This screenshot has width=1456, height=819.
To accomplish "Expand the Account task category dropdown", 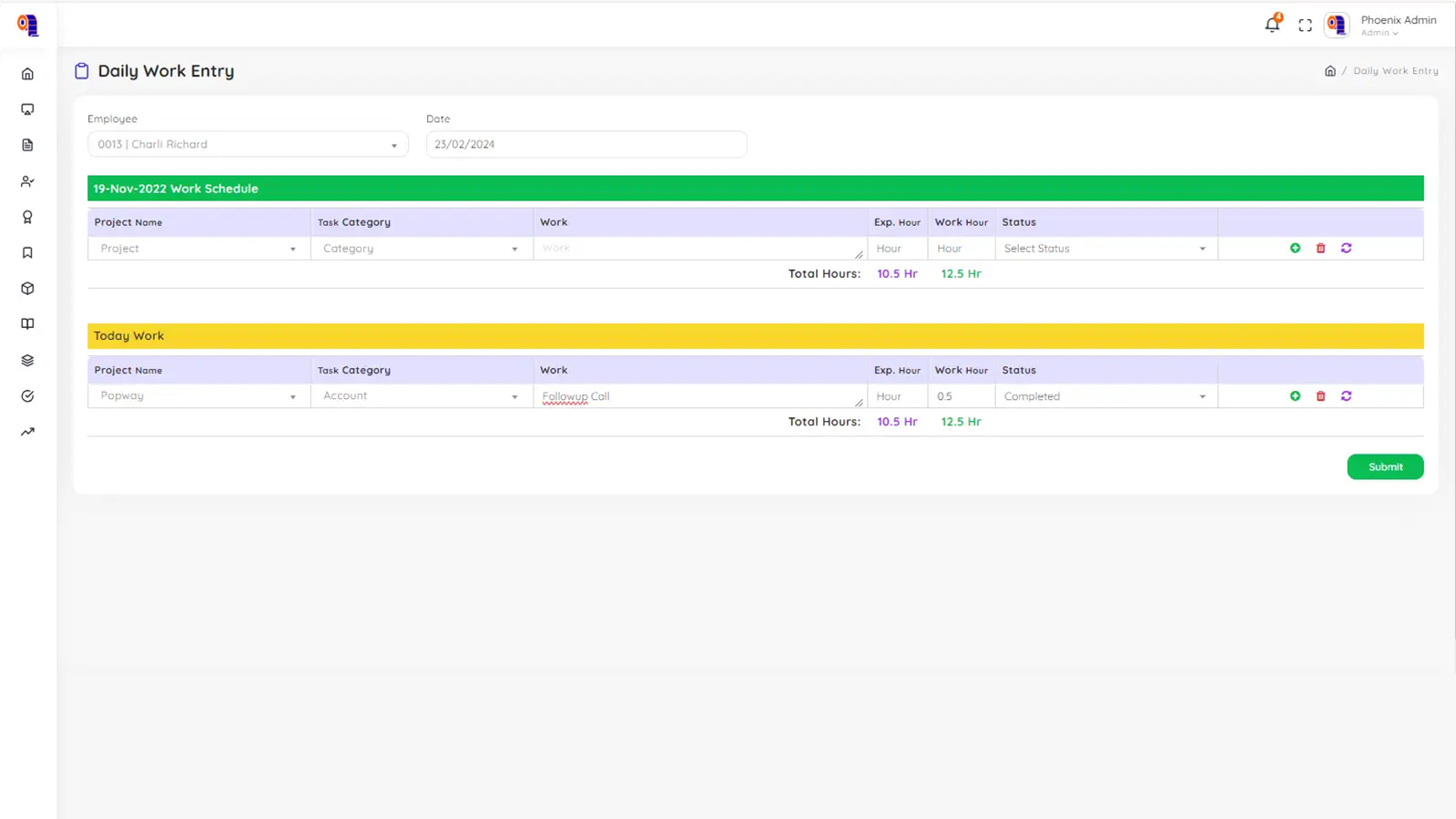I will pos(421,396).
